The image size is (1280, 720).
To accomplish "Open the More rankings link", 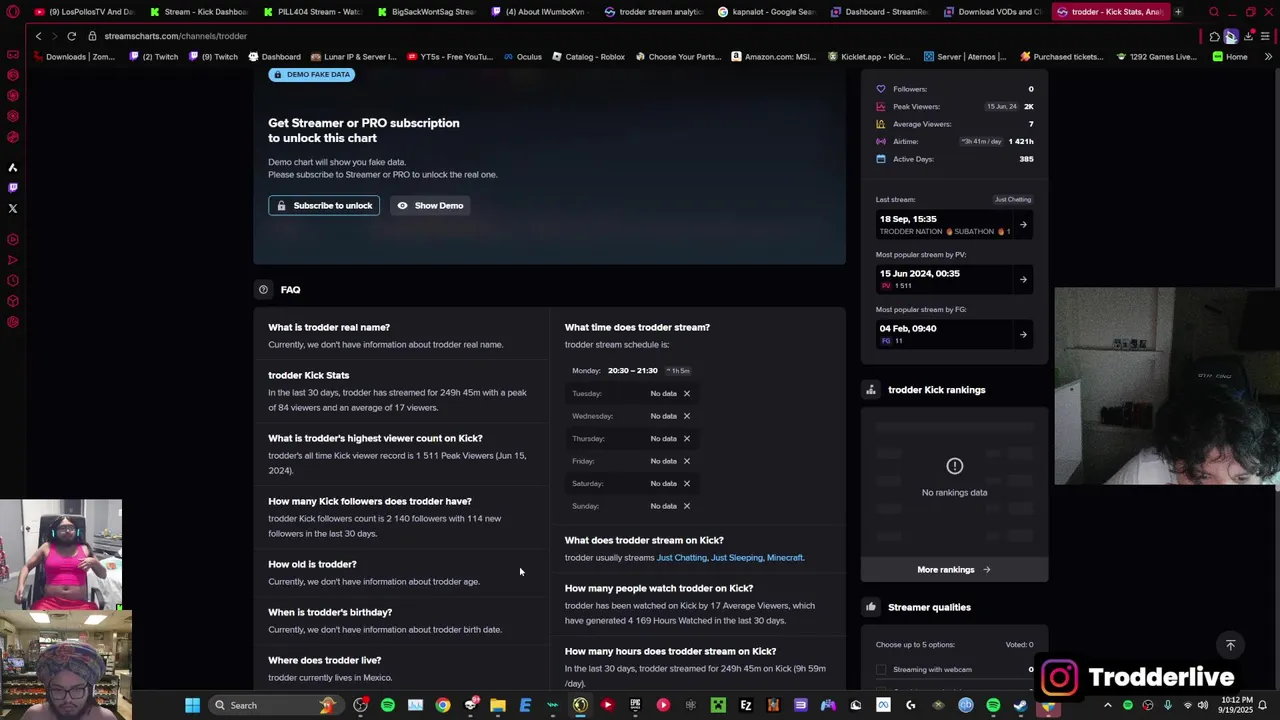I will (x=954, y=570).
